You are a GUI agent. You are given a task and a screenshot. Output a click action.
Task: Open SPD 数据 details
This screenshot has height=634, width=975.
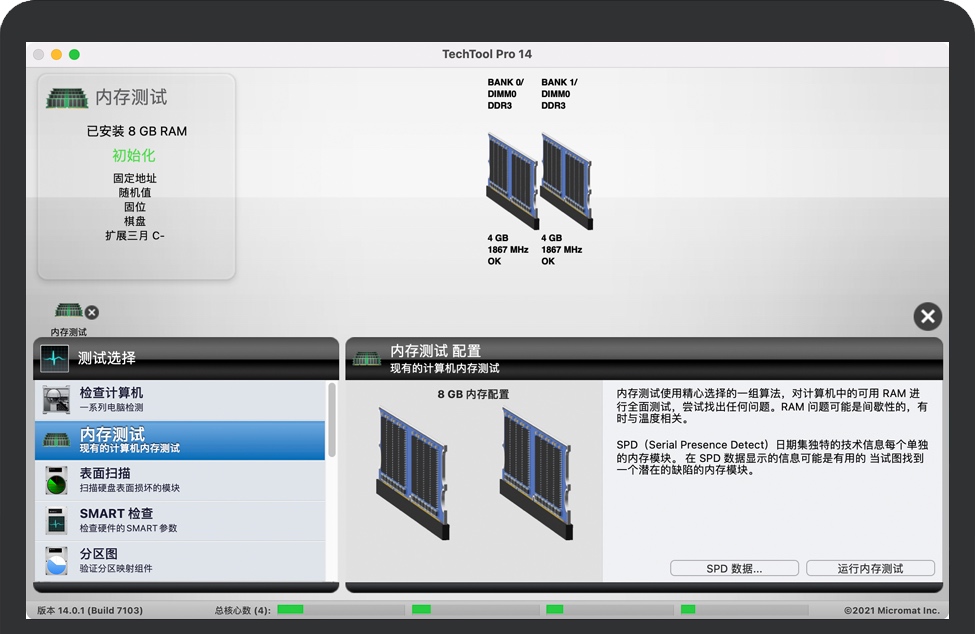coord(735,567)
